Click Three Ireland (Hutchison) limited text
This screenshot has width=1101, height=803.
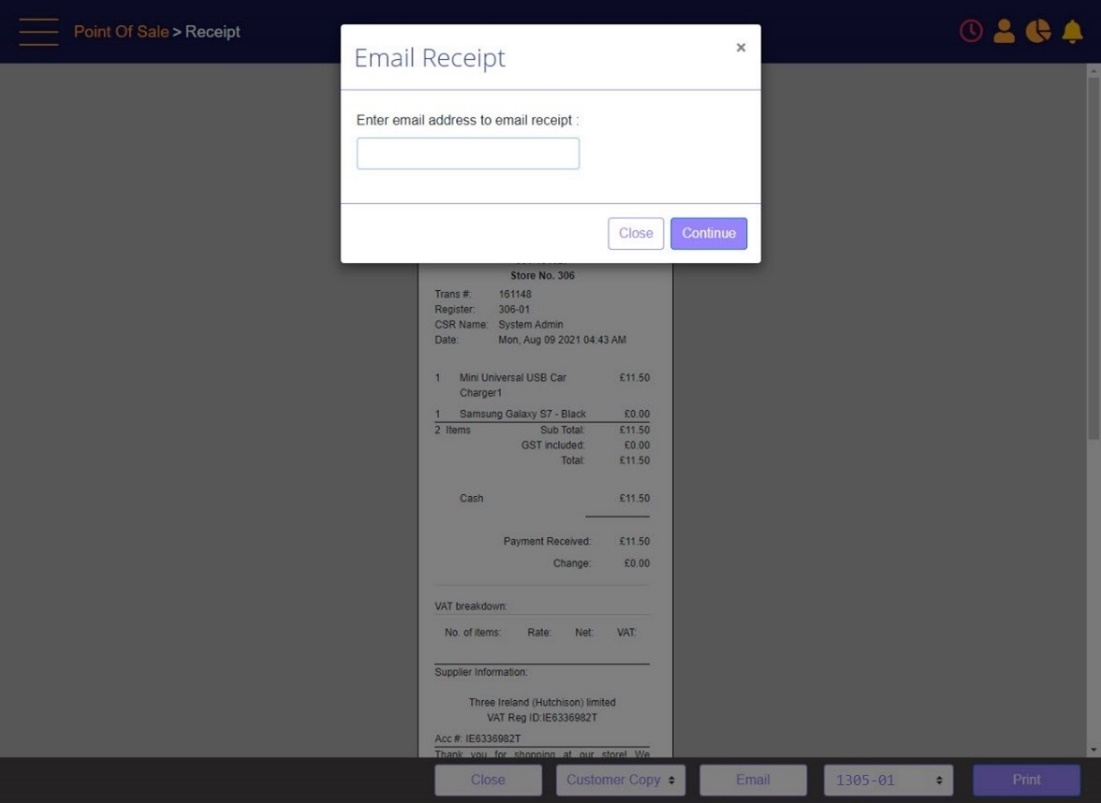pyautogui.click(x=542, y=702)
